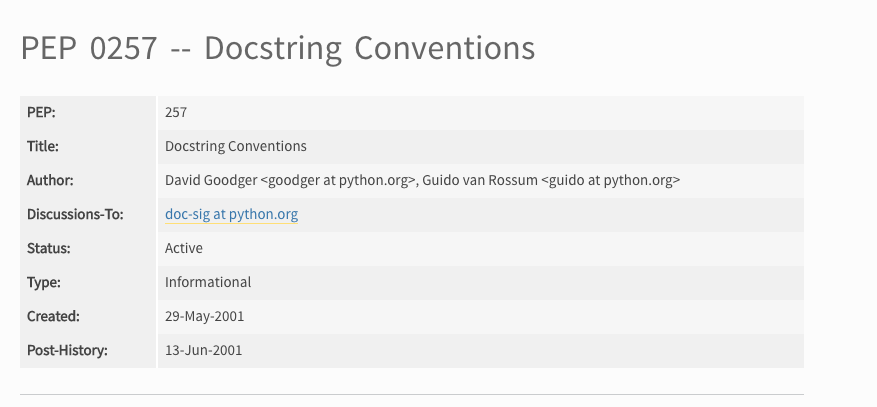
Task: Click Docstring Conventions in the Title row
Action: (x=235, y=146)
